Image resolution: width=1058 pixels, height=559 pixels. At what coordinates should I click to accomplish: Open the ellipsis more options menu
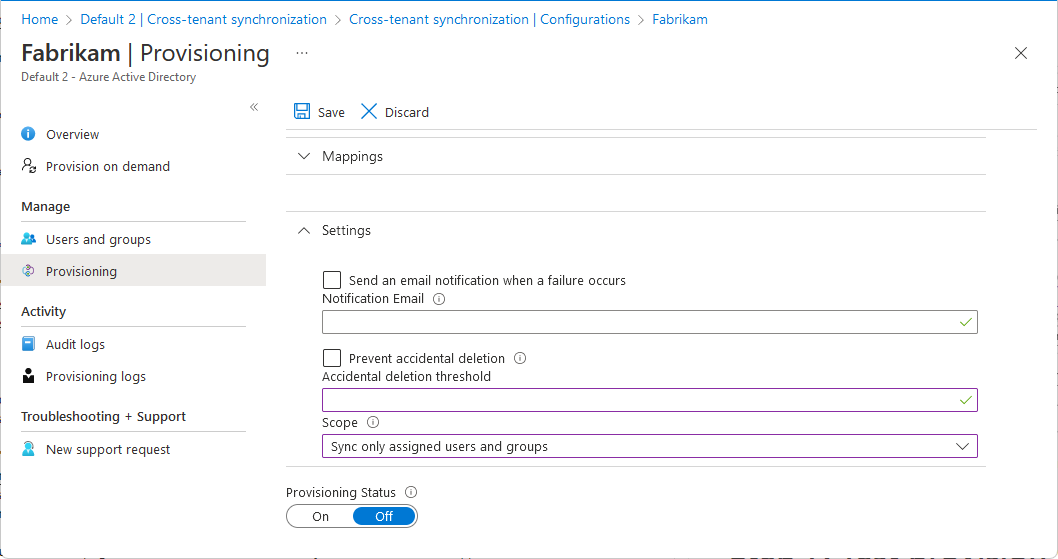pyautogui.click(x=302, y=53)
